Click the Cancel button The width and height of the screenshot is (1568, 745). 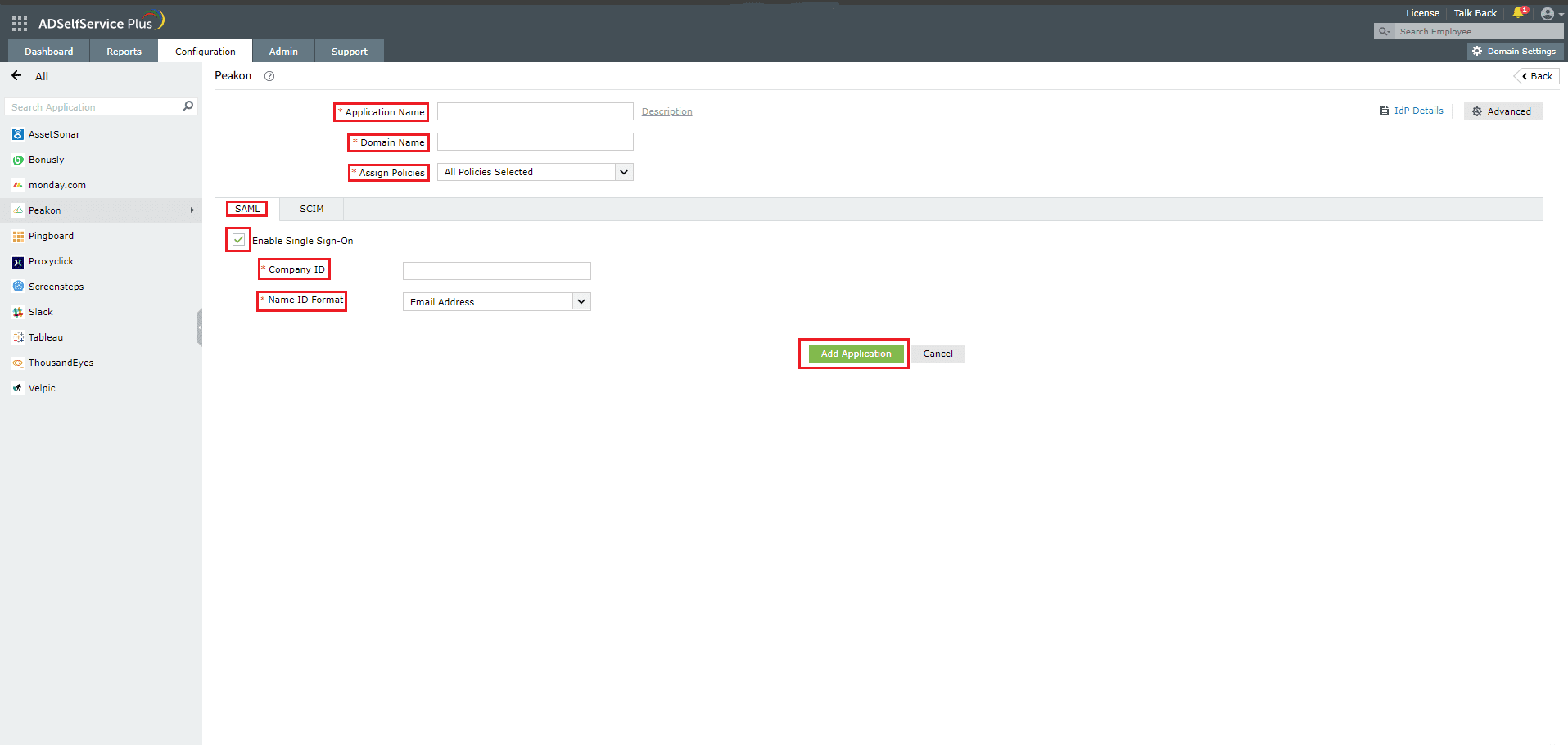tap(938, 354)
